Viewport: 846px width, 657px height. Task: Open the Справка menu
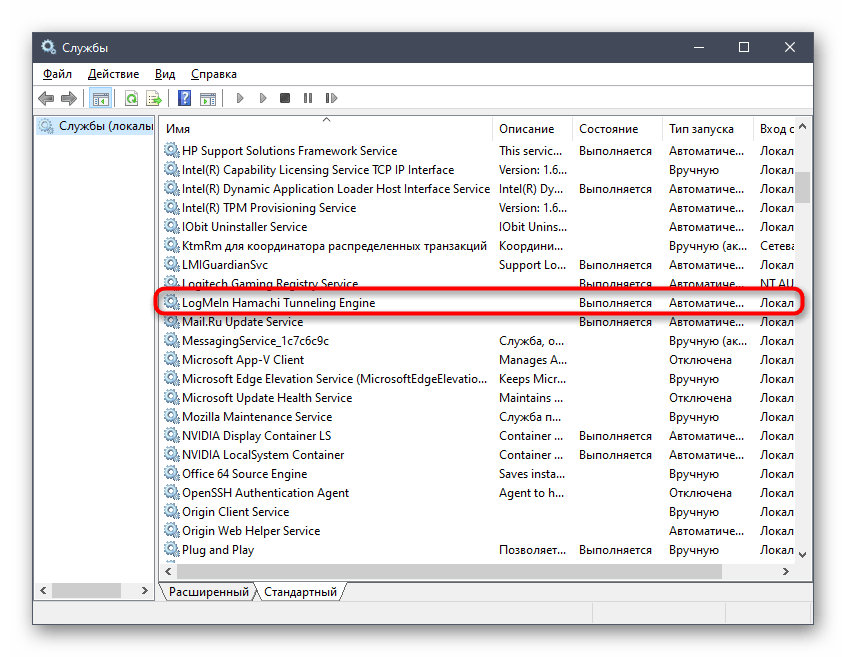[x=214, y=74]
